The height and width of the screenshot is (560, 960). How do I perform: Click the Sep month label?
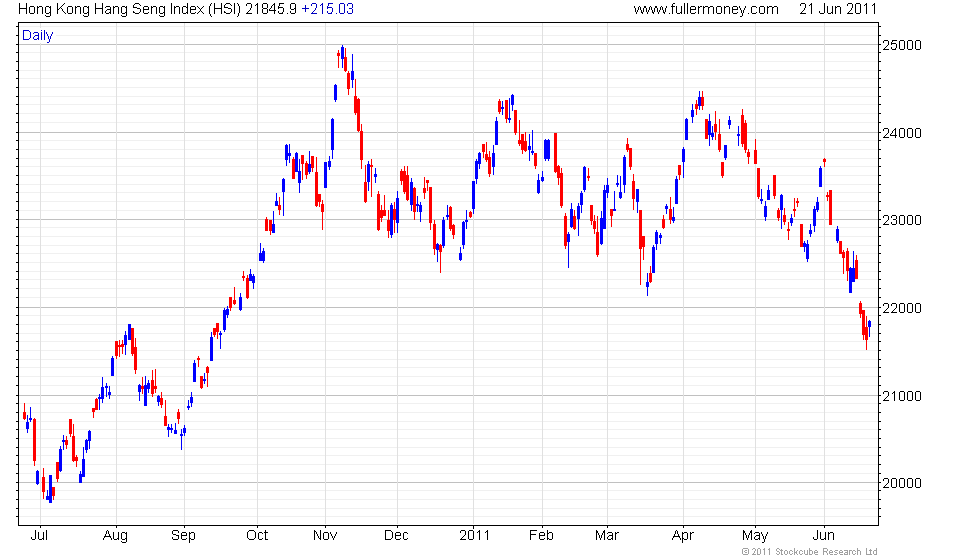click(x=183, y=536)
